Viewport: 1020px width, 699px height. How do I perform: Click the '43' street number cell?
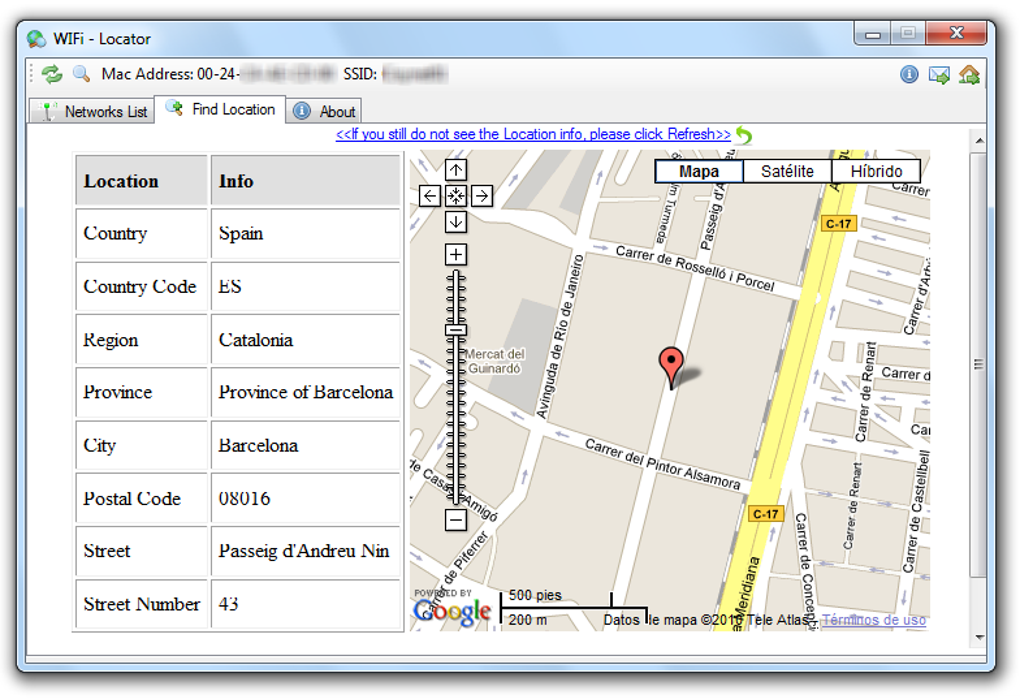305,604
